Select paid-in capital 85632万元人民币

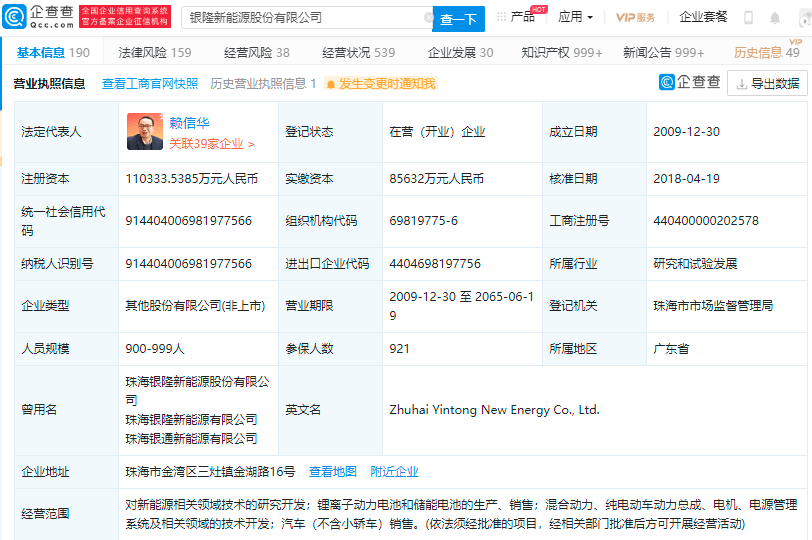(x=437, y=179)
